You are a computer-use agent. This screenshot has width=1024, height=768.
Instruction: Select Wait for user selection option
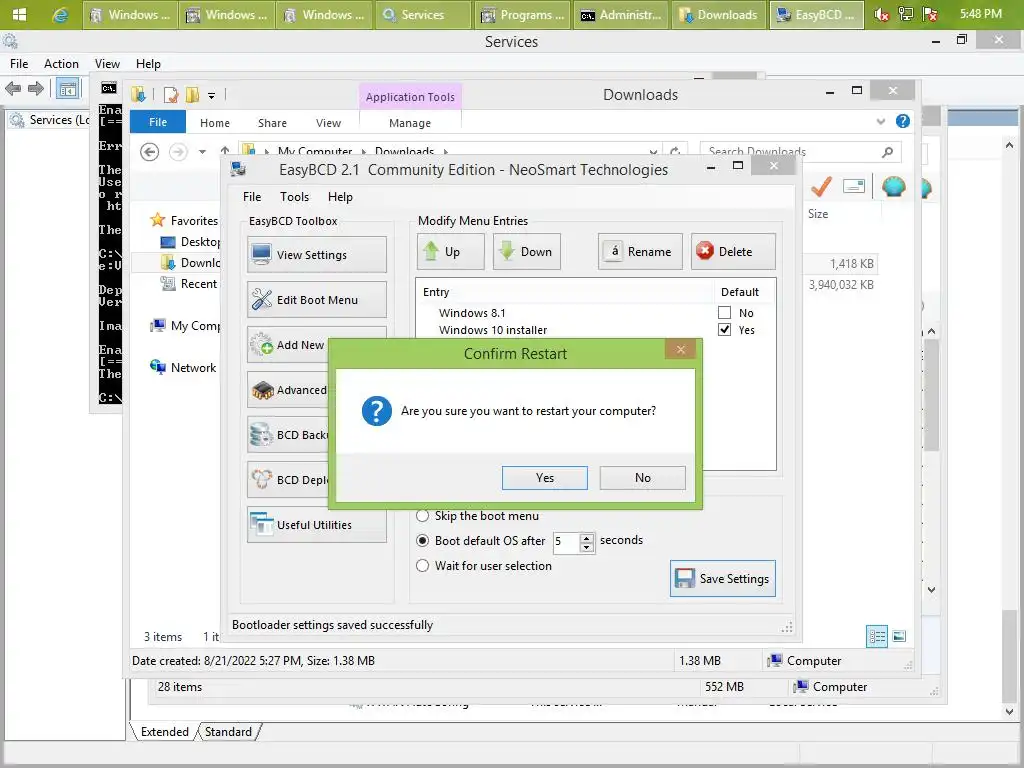423,566
